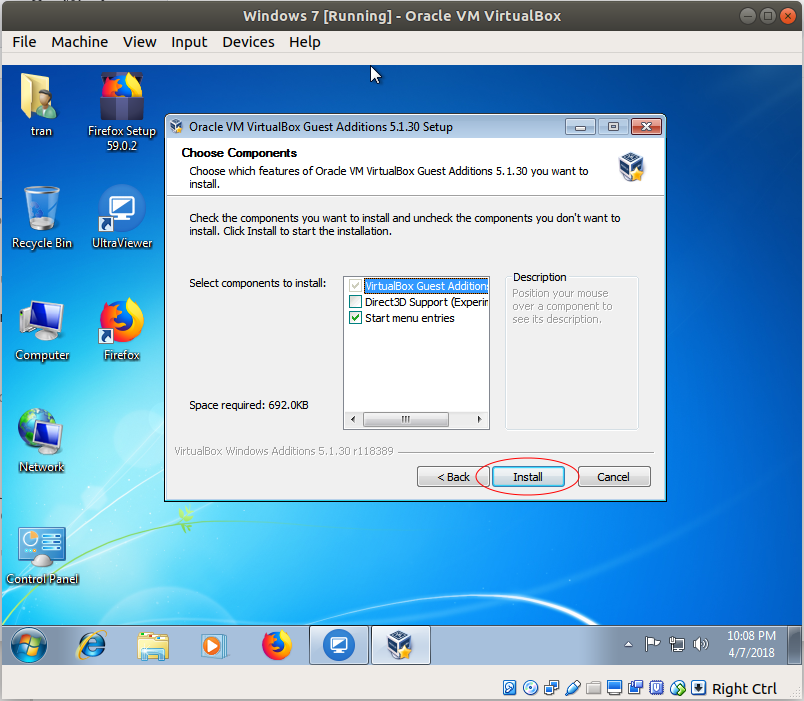
Task: Open the File menu
Action: (24, 42)
